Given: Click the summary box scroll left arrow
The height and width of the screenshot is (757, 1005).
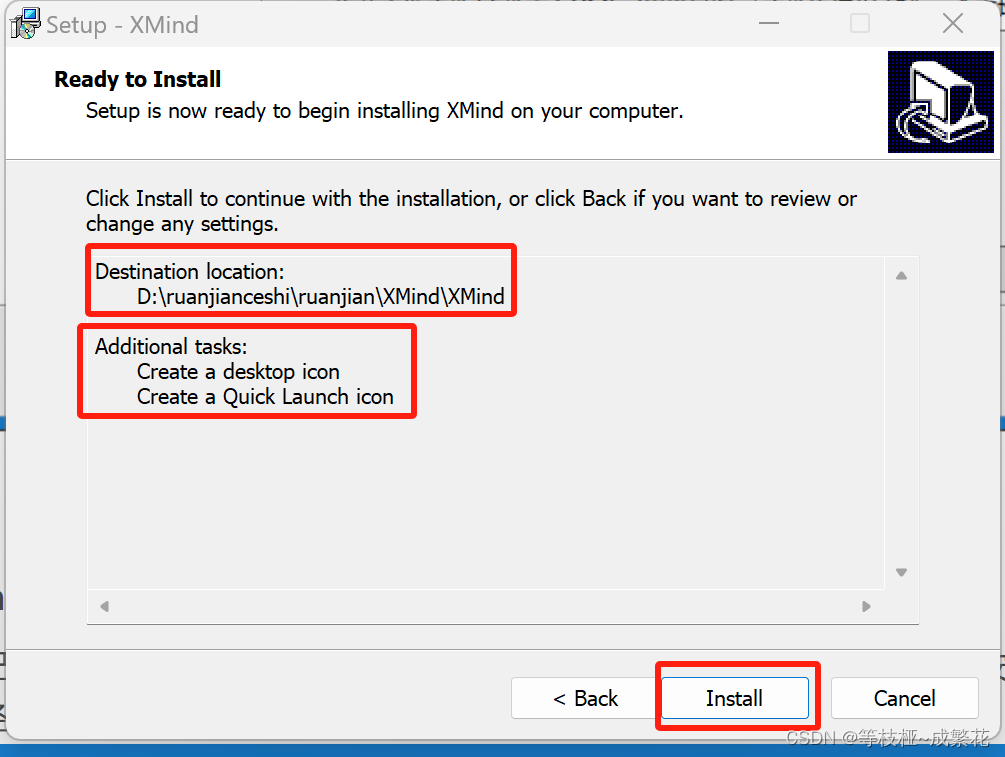Looking at the screenshot, I should 104,606.
